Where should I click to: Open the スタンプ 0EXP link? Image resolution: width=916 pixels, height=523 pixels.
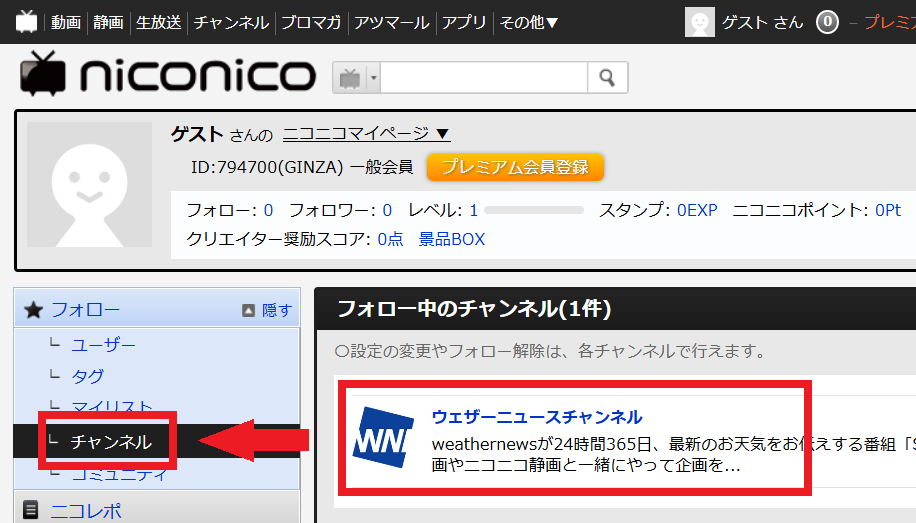[x=697, y=210]
